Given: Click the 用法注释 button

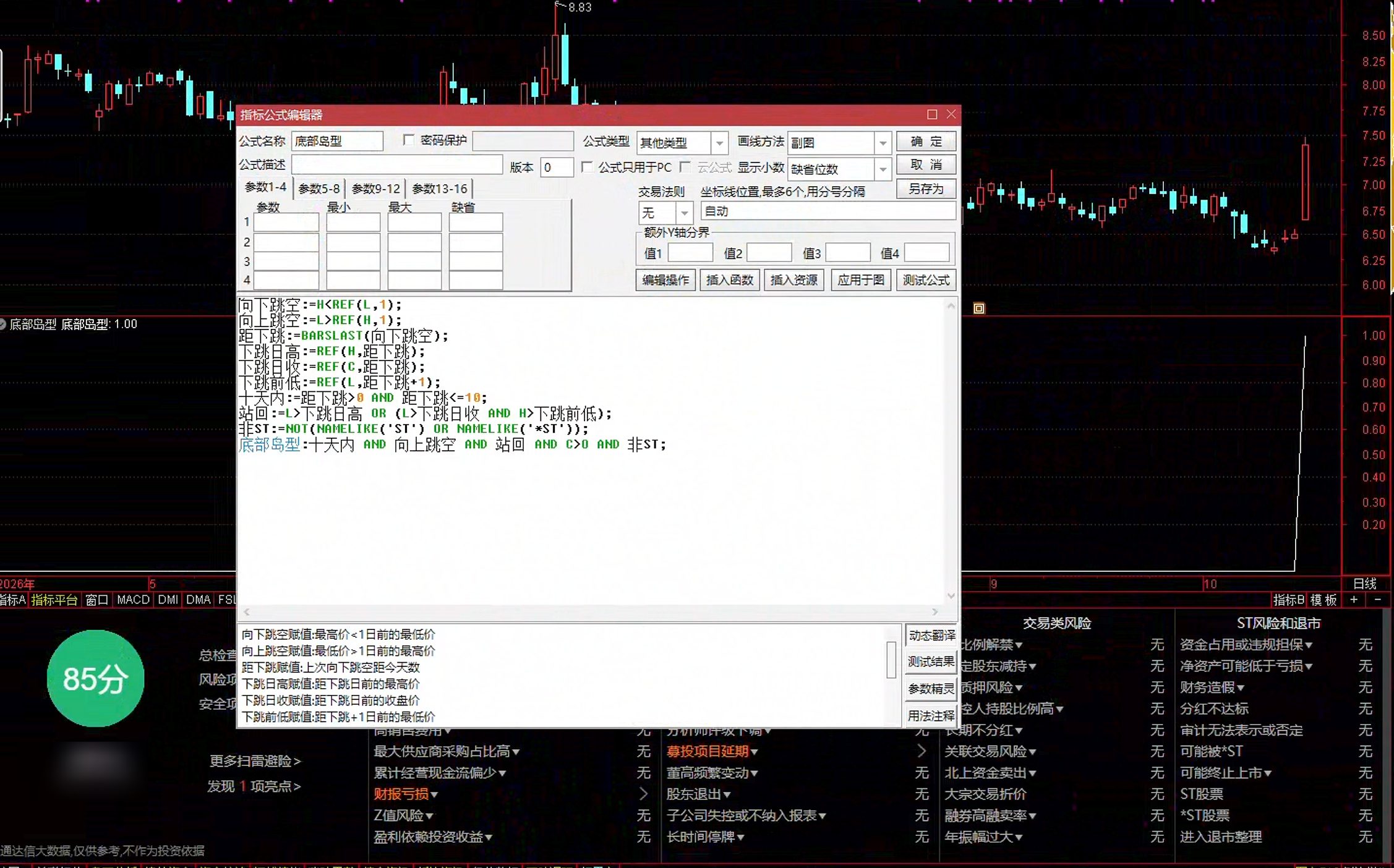Looking at the screenshot, I should [x=931, y=716].
